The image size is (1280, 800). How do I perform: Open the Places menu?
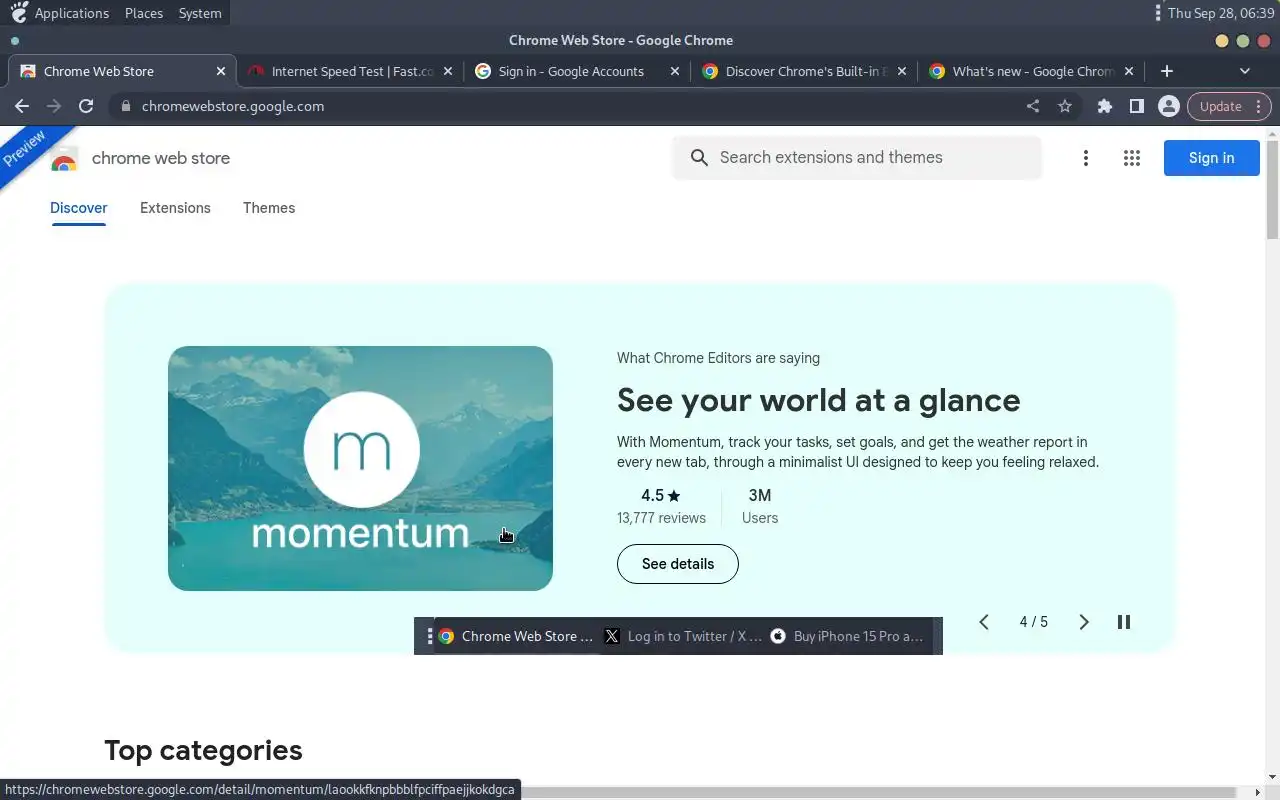point(144,13)
